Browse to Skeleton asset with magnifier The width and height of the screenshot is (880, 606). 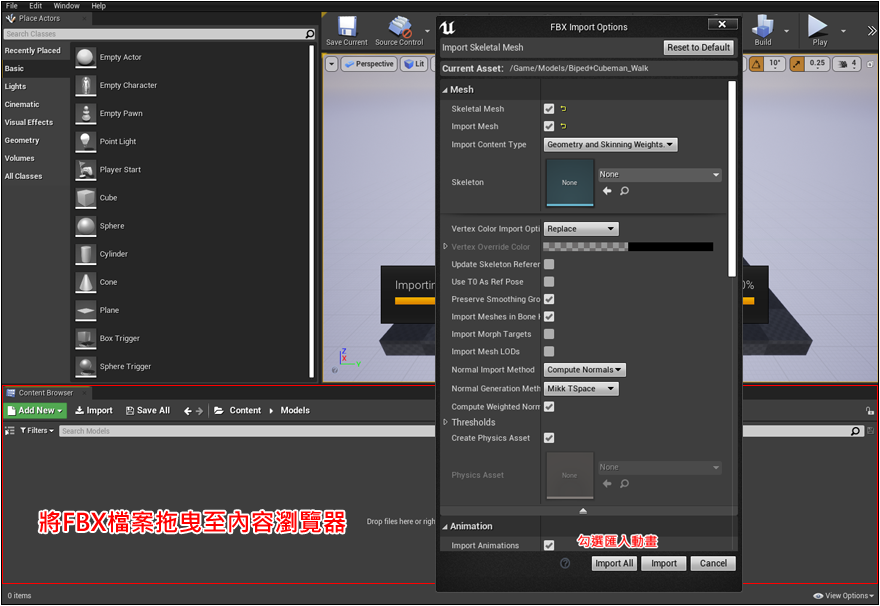(x=624, y=191)
